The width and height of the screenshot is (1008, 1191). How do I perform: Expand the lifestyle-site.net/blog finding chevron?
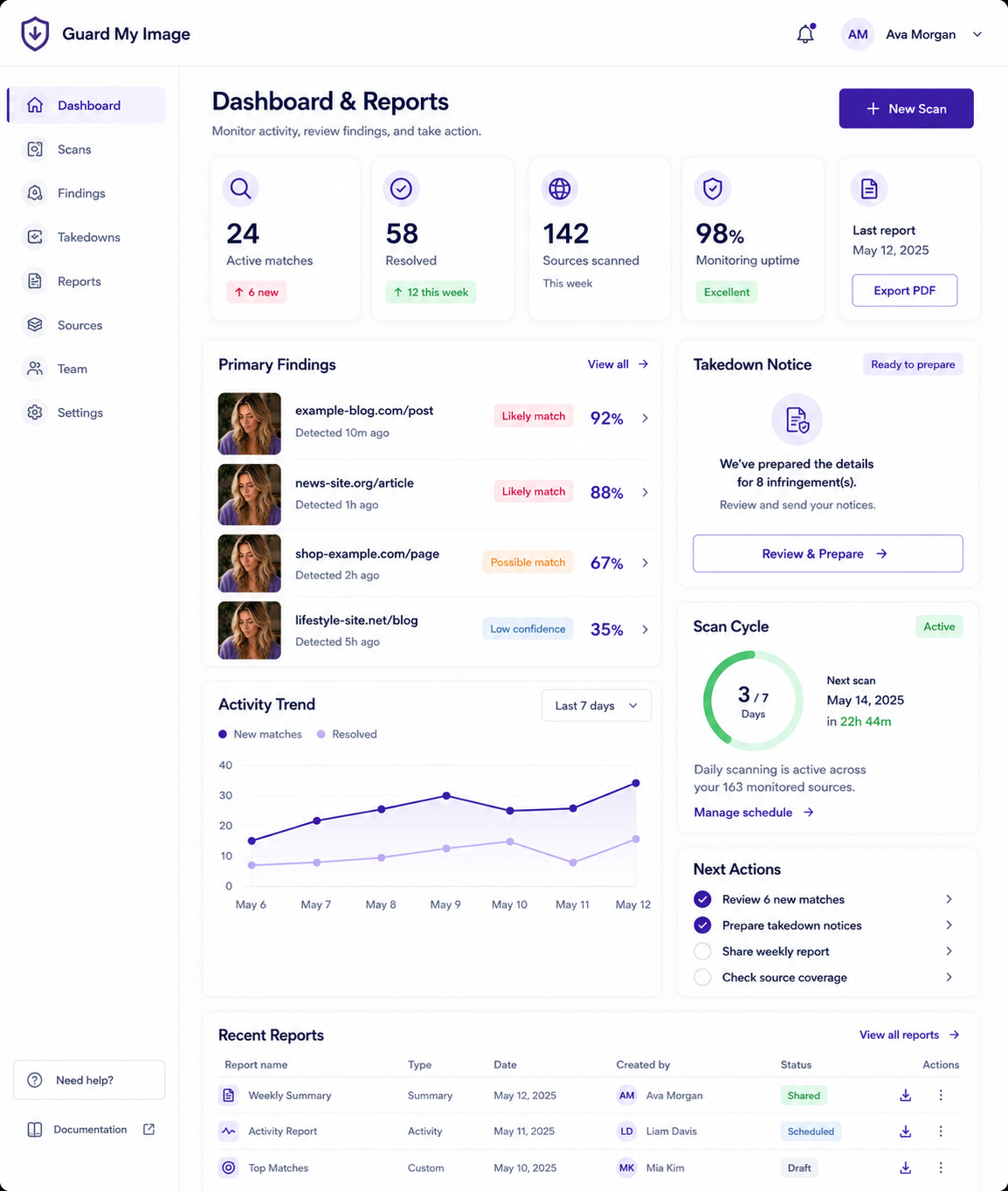click(645, 629)
